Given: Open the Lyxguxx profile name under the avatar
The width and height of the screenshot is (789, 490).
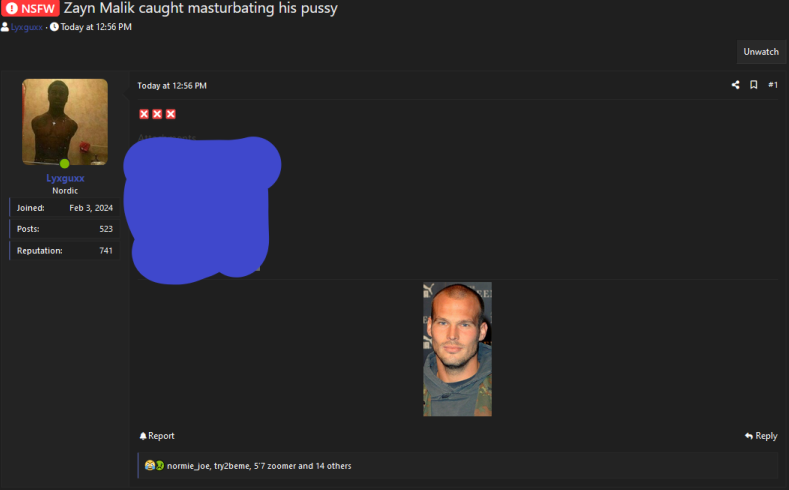Looking at the screenshot, I should point(65,178).
